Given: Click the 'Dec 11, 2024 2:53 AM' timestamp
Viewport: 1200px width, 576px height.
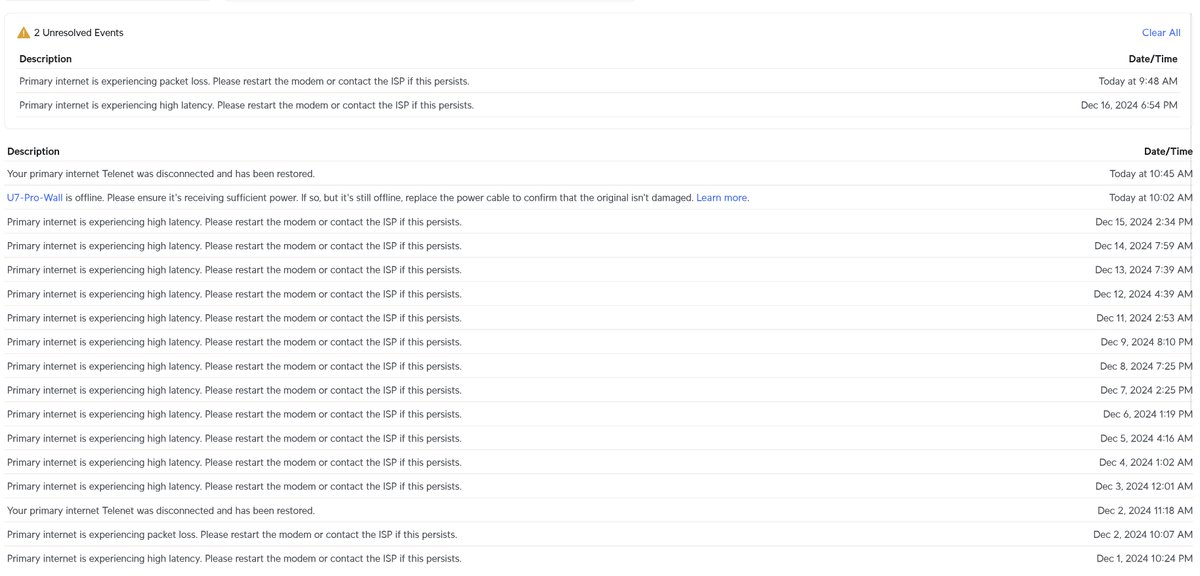Looking at the screenshot, I should (x=1145, y=318).
